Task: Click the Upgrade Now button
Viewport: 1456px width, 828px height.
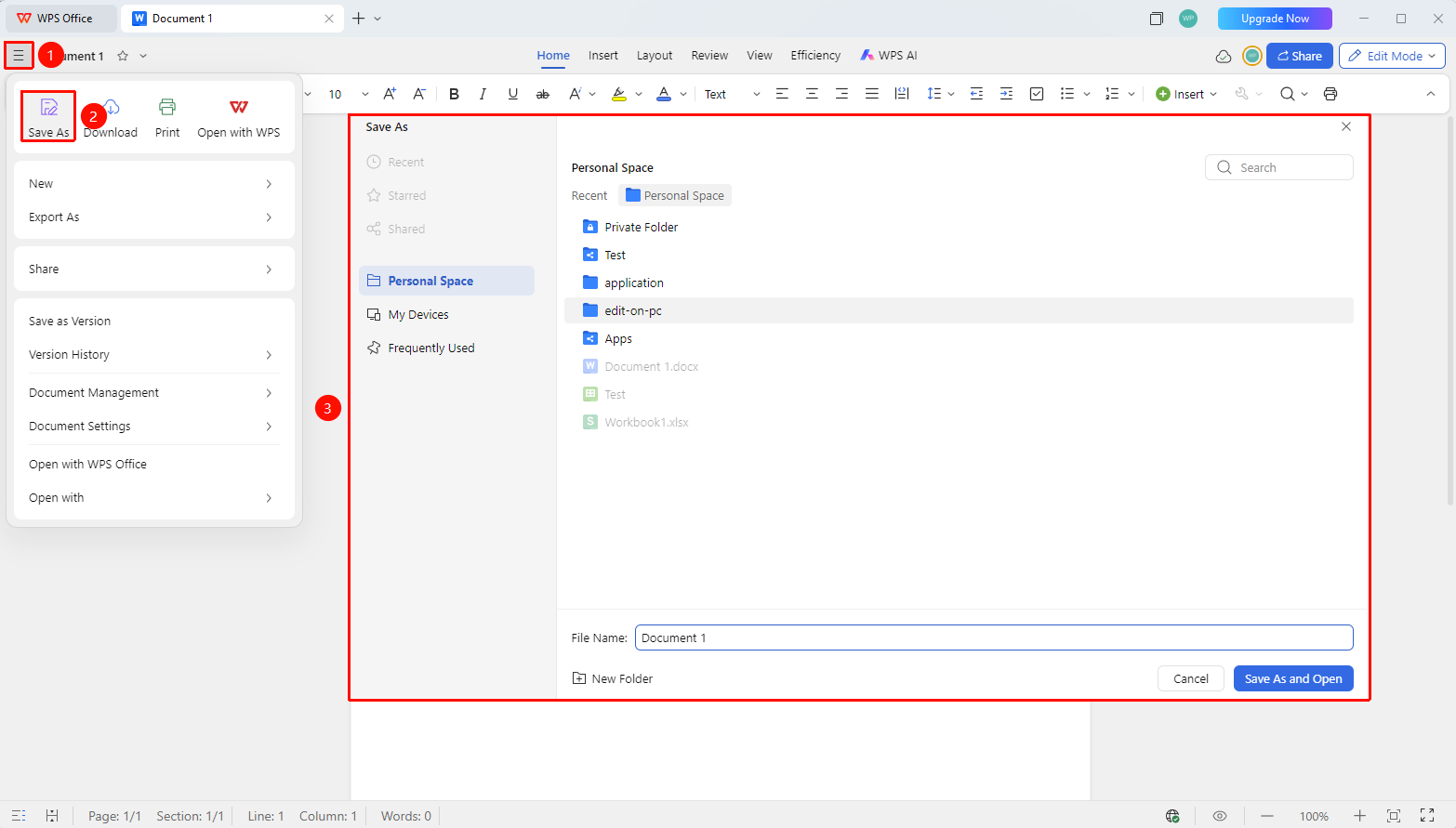Action: tap(1275, 19)
